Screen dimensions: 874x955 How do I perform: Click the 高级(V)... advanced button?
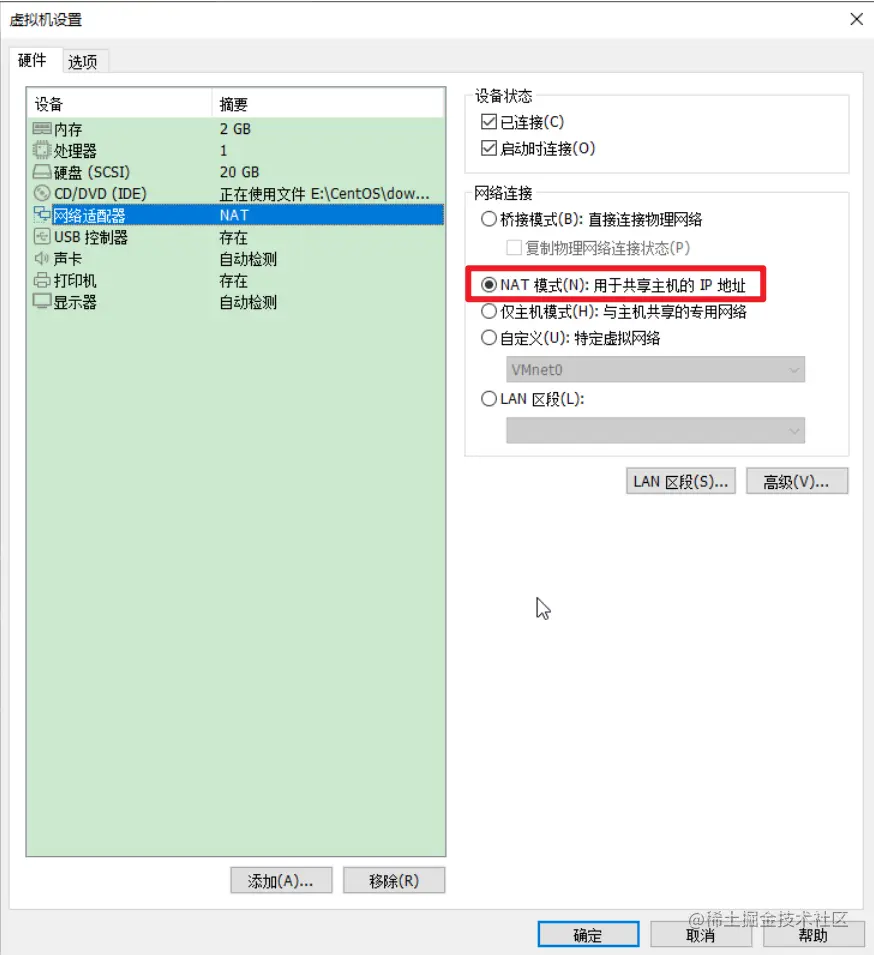pyautogui.click(x=797, y=482)
